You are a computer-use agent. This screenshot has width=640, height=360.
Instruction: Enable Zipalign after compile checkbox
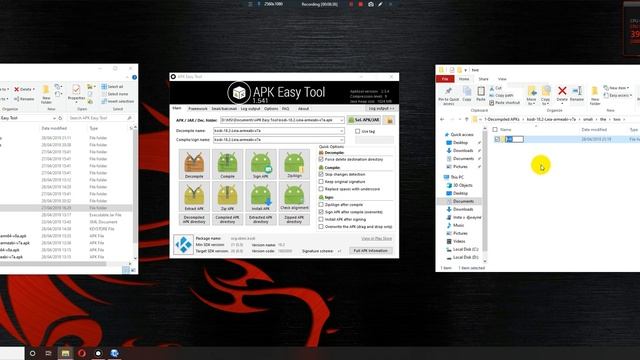point(321,204)
